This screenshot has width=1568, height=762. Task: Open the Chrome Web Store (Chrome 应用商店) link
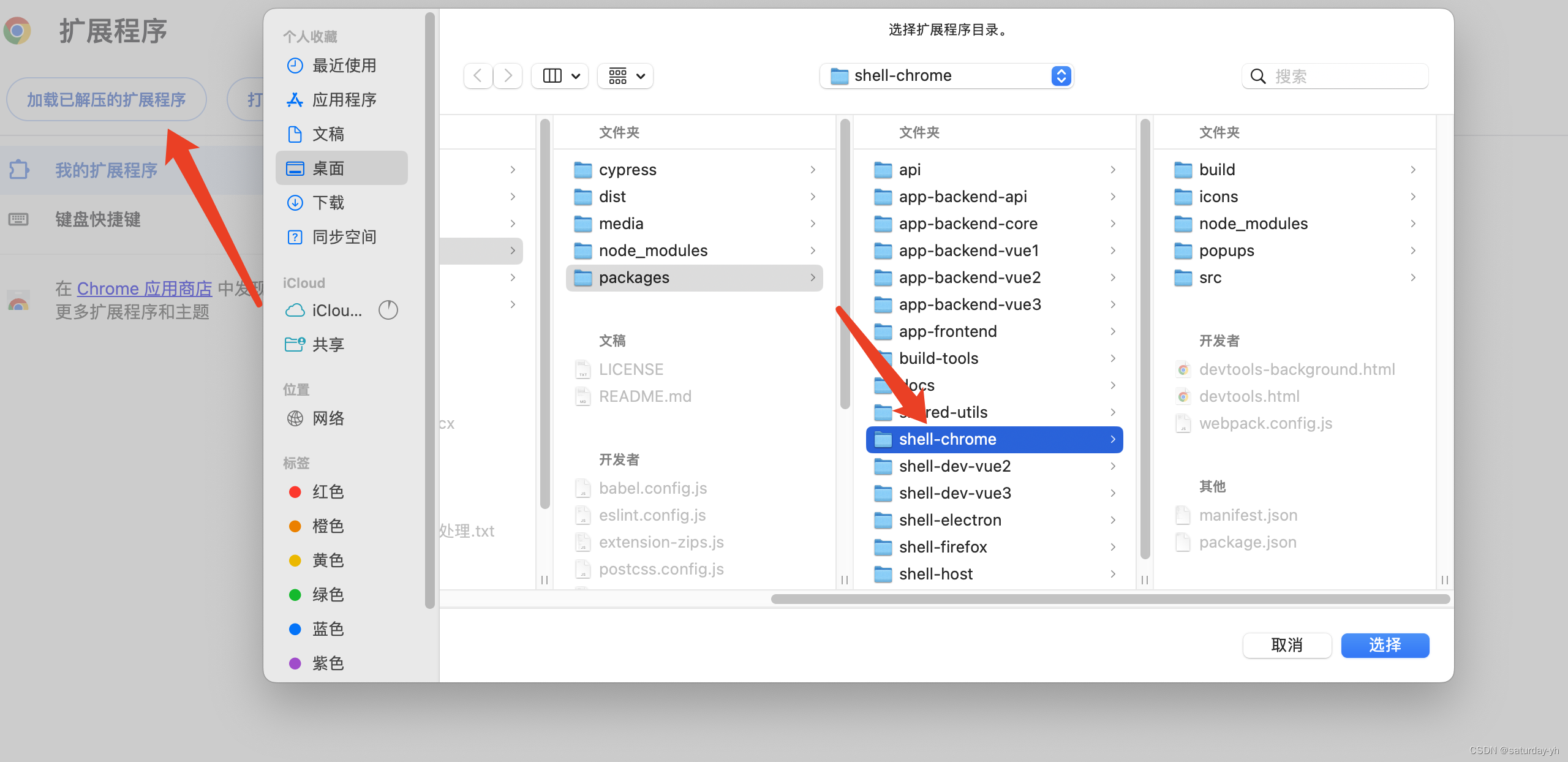click(145, 289)
